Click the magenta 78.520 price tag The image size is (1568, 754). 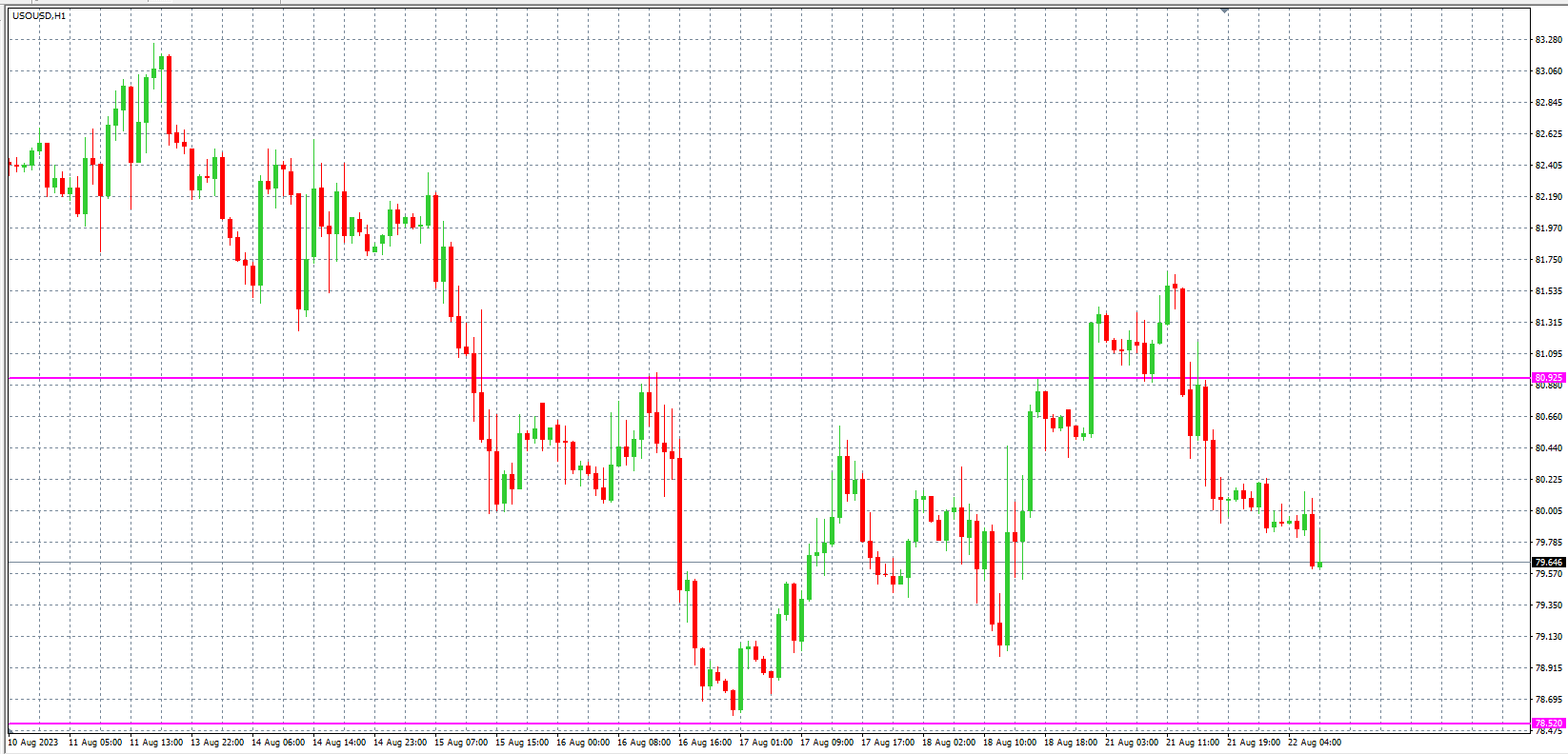tap(1549, 724)
